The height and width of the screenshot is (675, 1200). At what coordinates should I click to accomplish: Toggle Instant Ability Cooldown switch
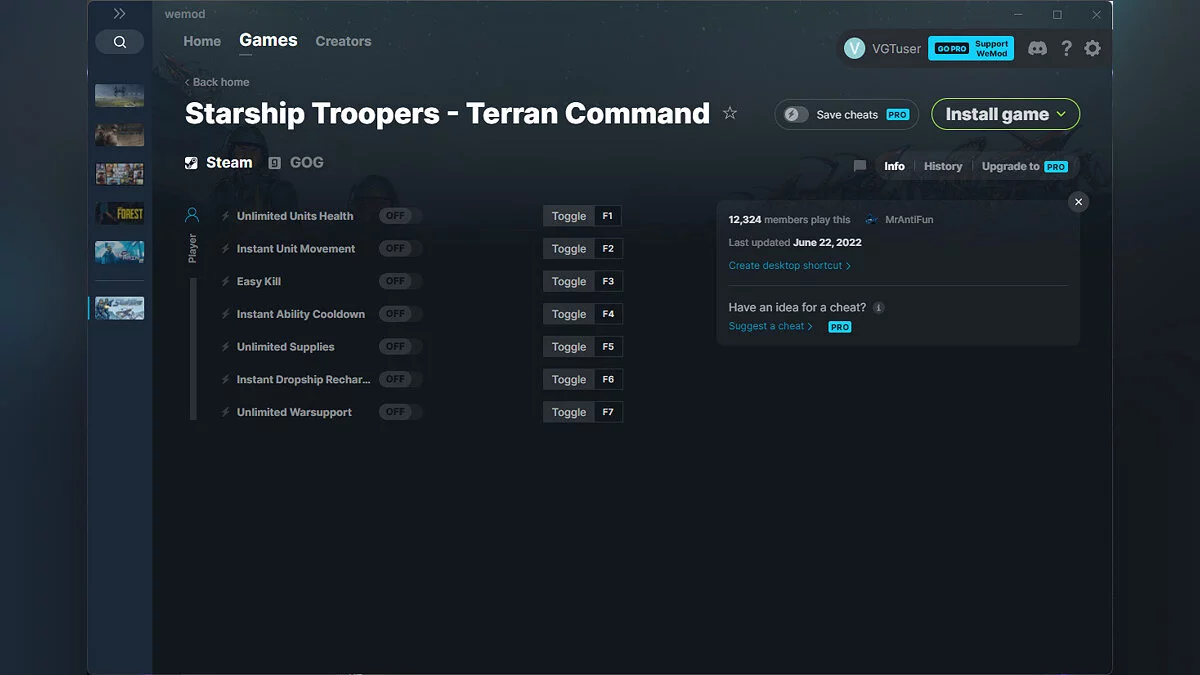click(x=400, y=314)
